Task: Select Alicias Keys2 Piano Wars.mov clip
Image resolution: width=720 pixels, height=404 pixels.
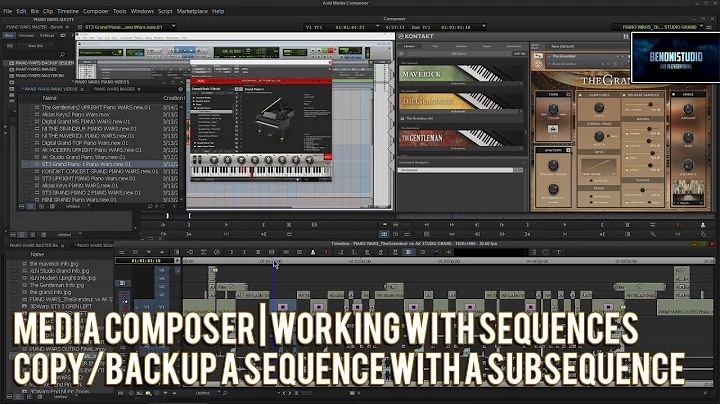Action: point(76,114)
